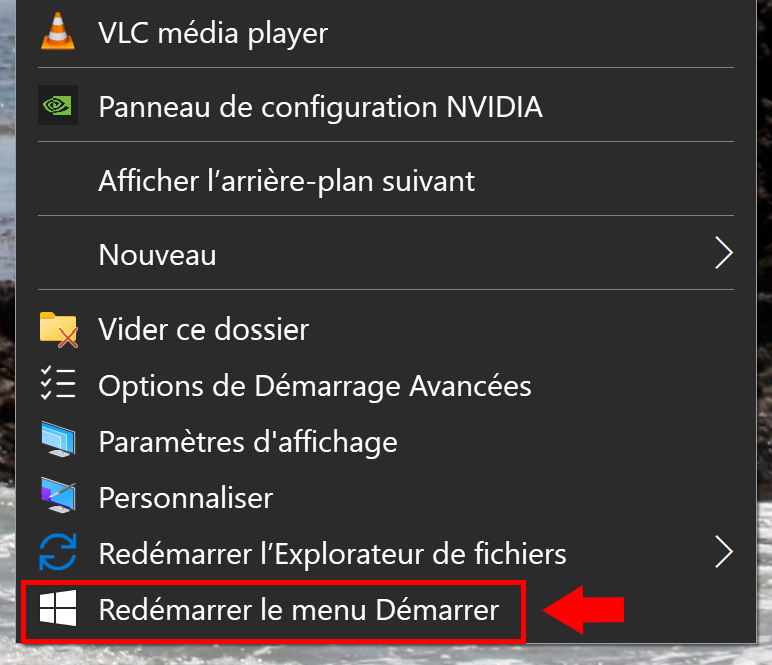Choose the Personnaliser text entry
The height and width of the screenshot is (665, 772).
click(x=186, y=498)
